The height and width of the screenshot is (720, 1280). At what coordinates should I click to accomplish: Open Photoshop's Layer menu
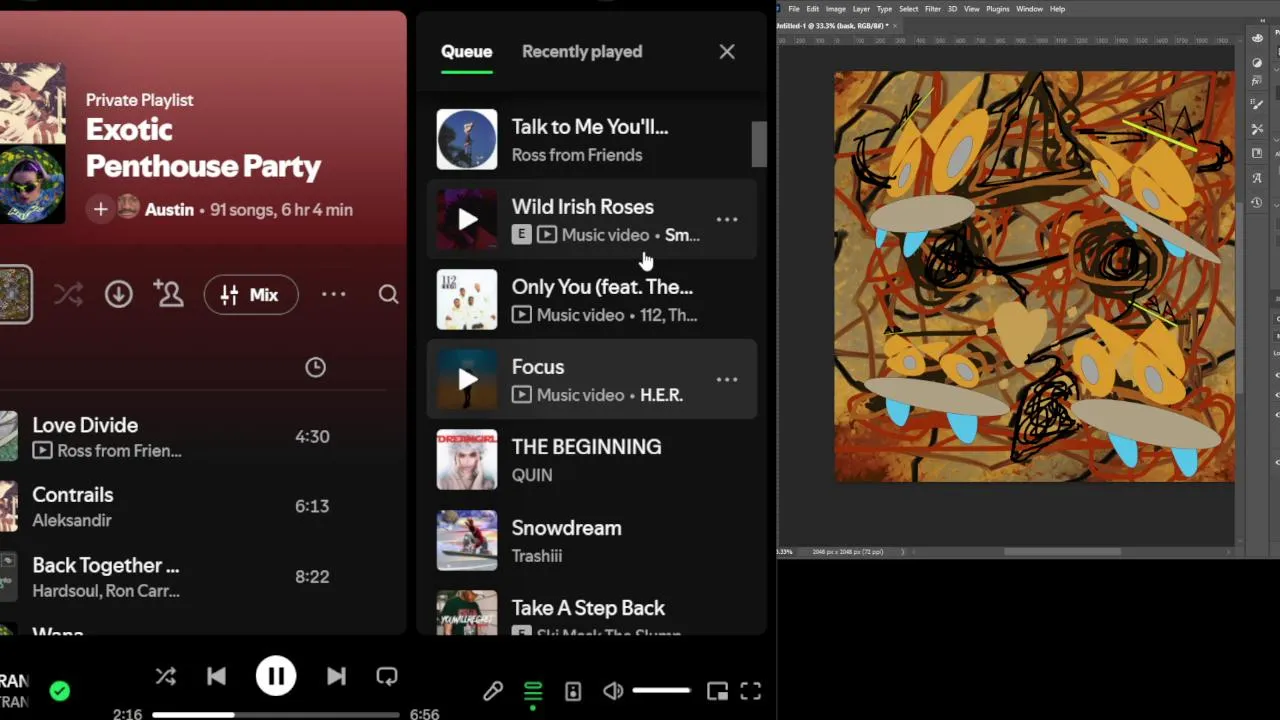coord(861,9)
